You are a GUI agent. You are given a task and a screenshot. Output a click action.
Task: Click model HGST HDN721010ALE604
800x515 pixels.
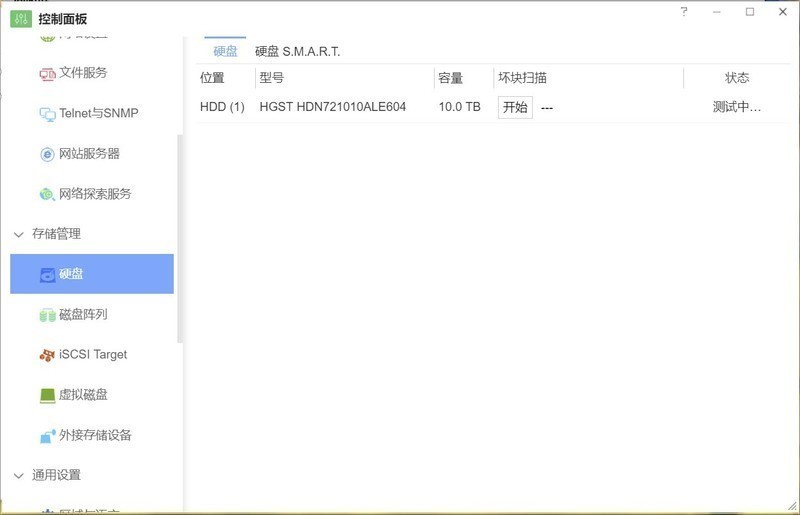point(333,107)
